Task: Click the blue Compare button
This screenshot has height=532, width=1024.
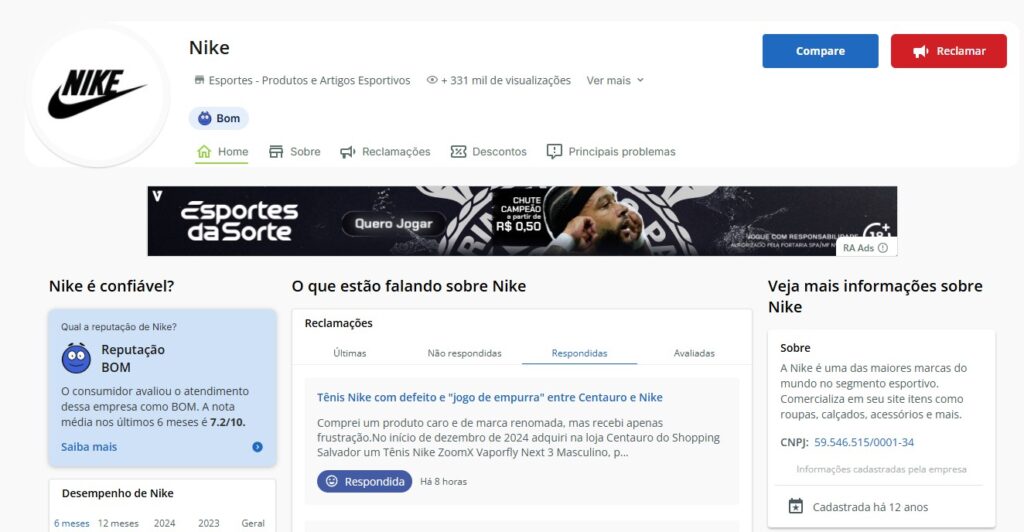Action: coord(820,51)
